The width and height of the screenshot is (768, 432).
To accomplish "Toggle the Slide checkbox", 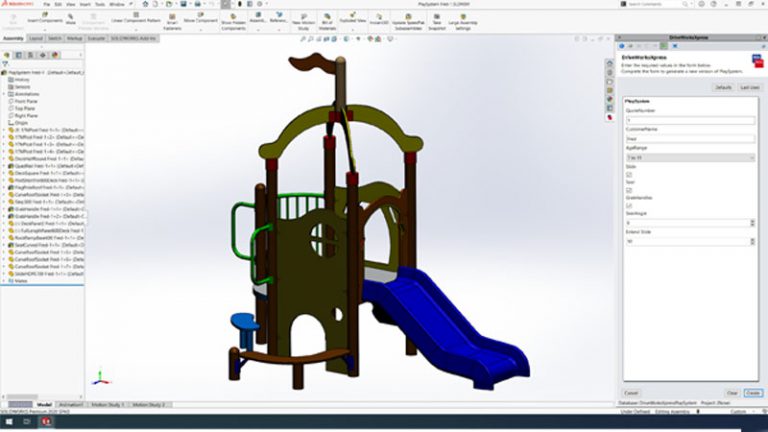I will [628, 175].
